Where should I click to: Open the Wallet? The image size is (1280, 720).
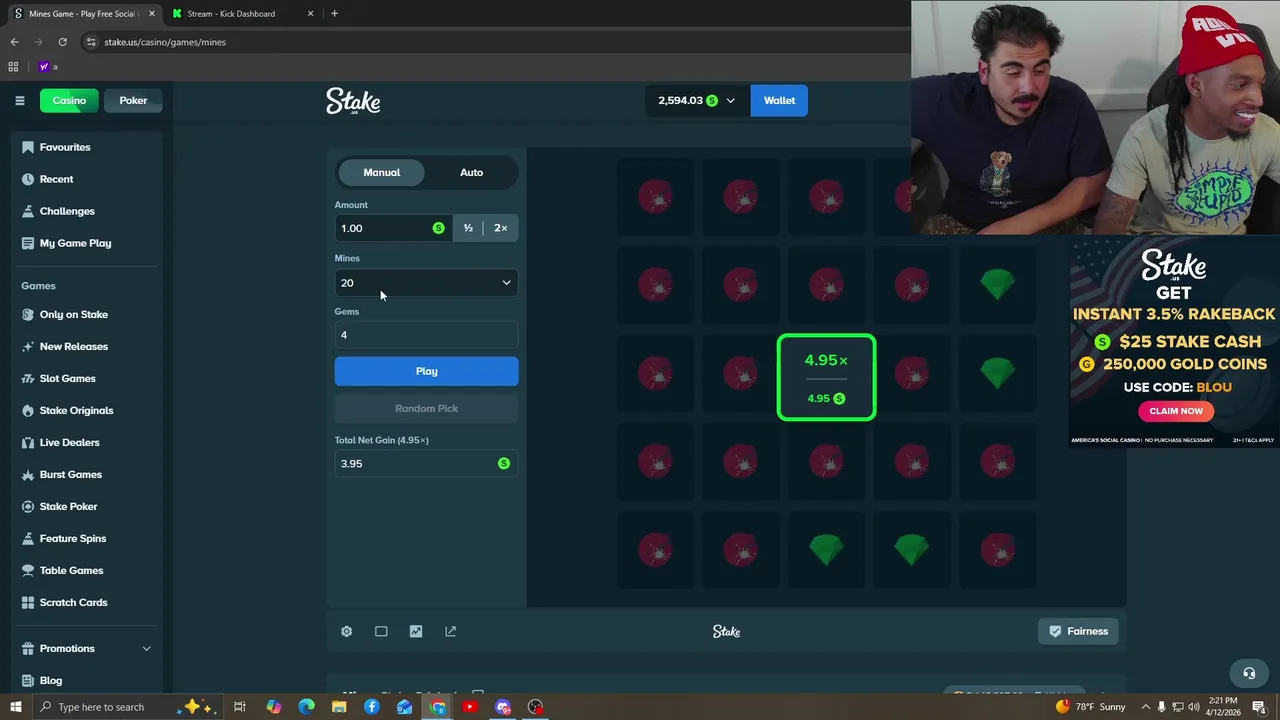[x=779, y=100]
